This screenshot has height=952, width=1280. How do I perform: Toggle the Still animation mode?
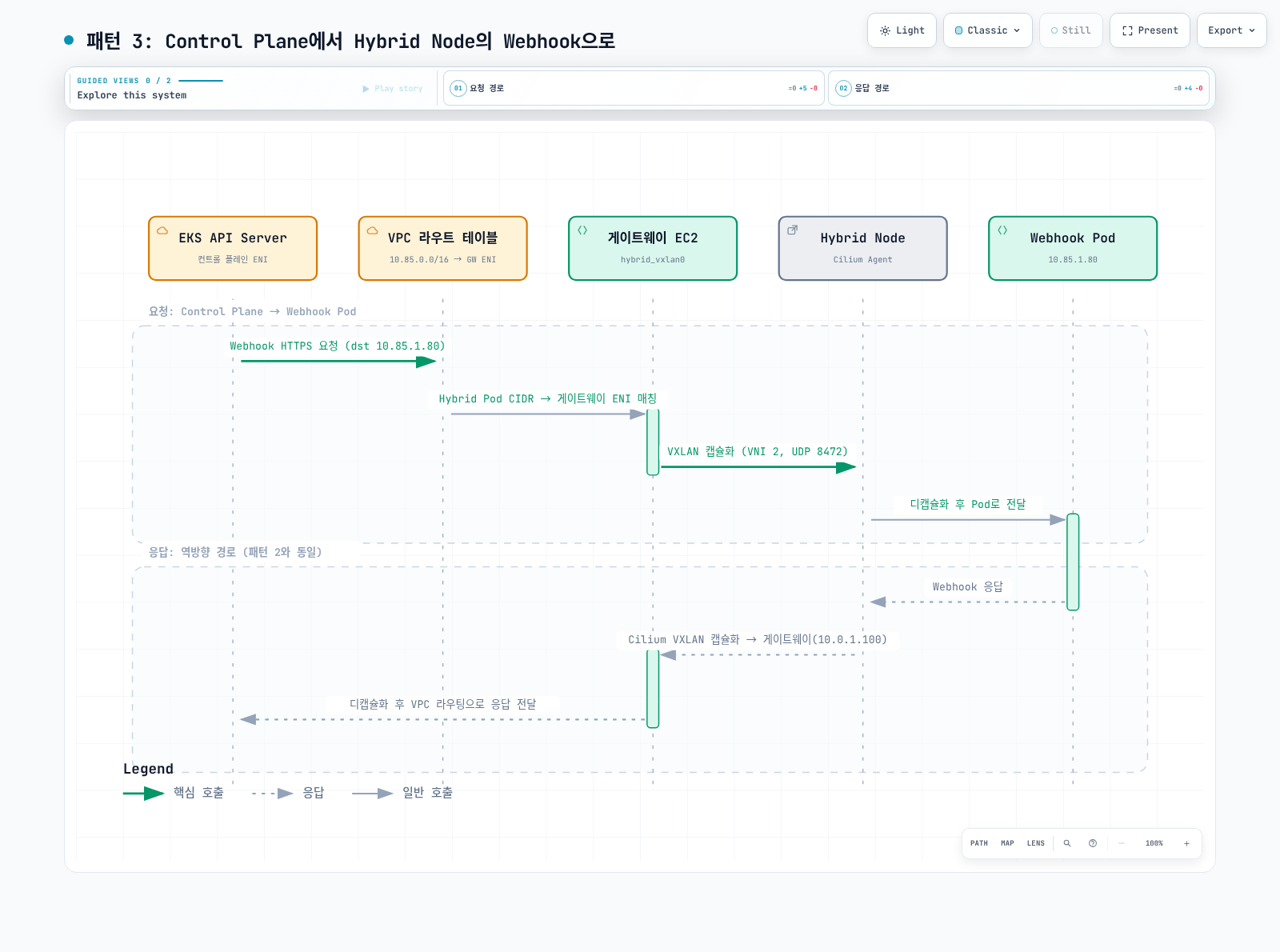click(x=1071, y=30)
